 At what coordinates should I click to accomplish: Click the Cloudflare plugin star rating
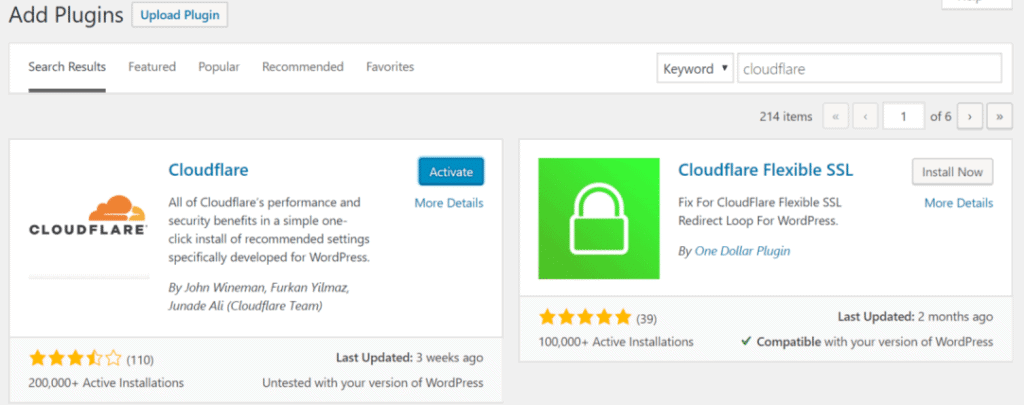(x=76, y=358)
